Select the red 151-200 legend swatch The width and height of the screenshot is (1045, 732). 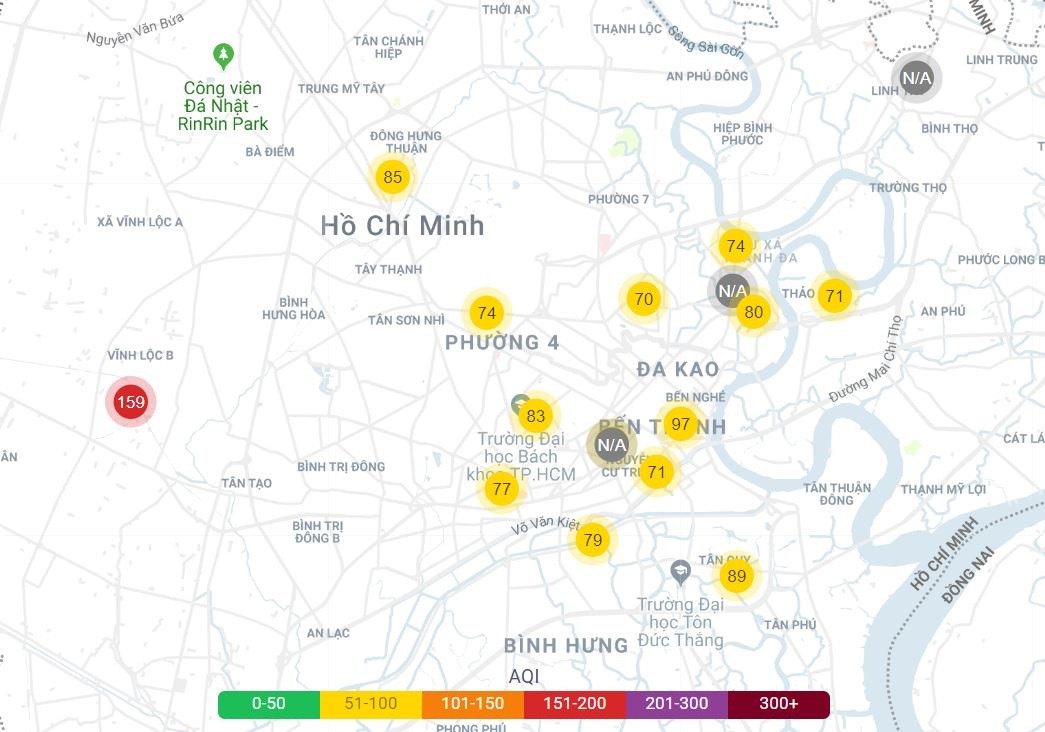click(x=574, y=704)
